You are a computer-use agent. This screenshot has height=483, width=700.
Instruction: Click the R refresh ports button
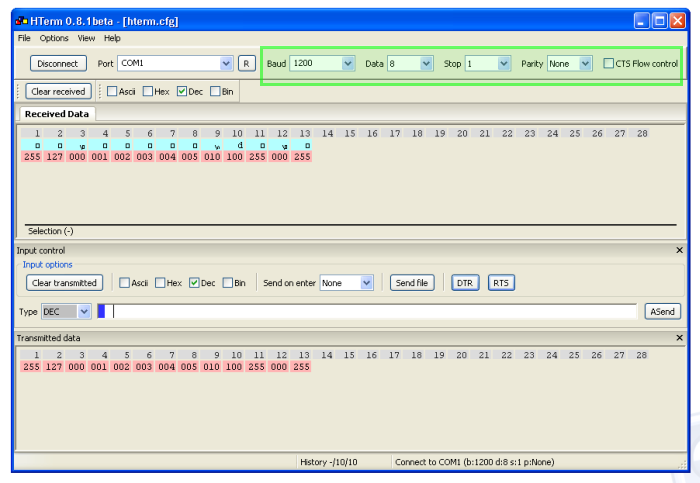246,63
